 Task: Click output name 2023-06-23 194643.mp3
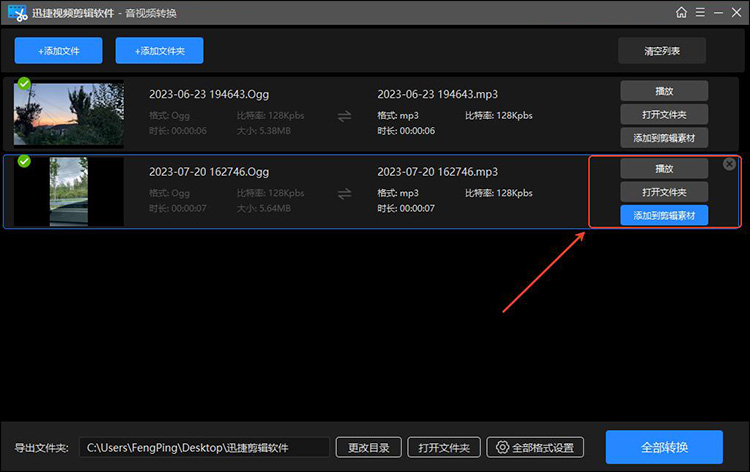[438, 94]
